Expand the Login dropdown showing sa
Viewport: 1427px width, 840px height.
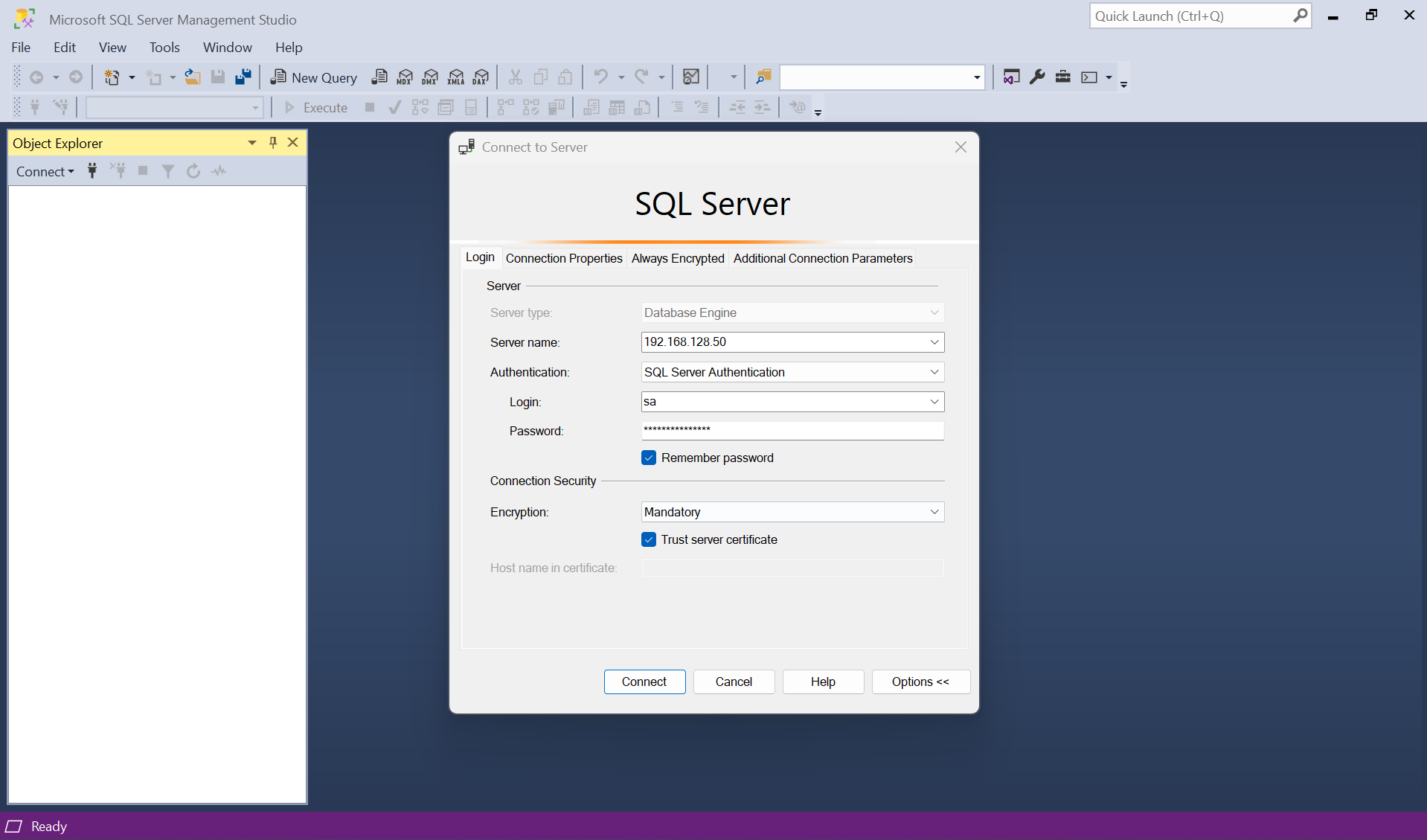coord(934,402)
